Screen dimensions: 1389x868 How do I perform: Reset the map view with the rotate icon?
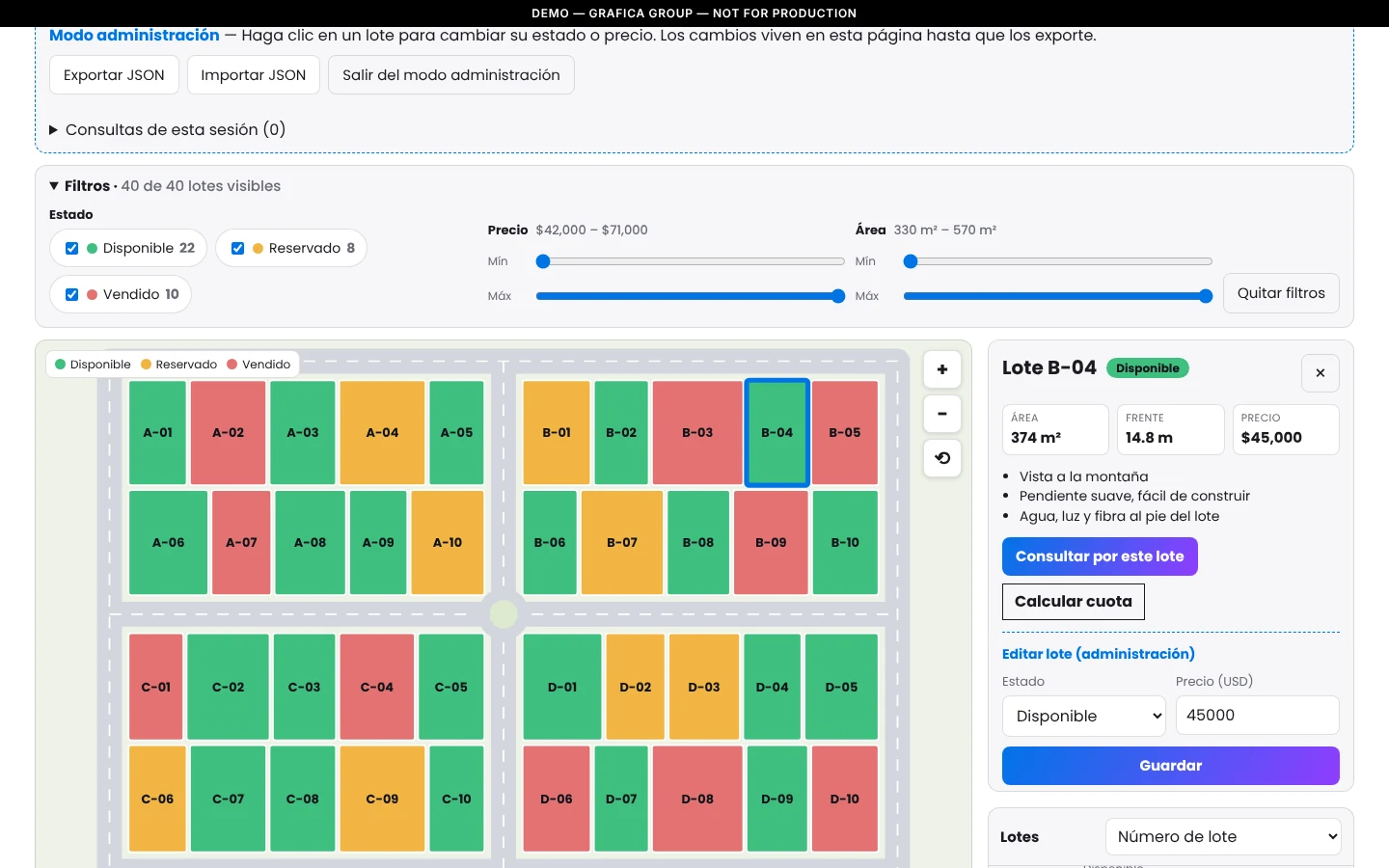(x=942, y=458)
